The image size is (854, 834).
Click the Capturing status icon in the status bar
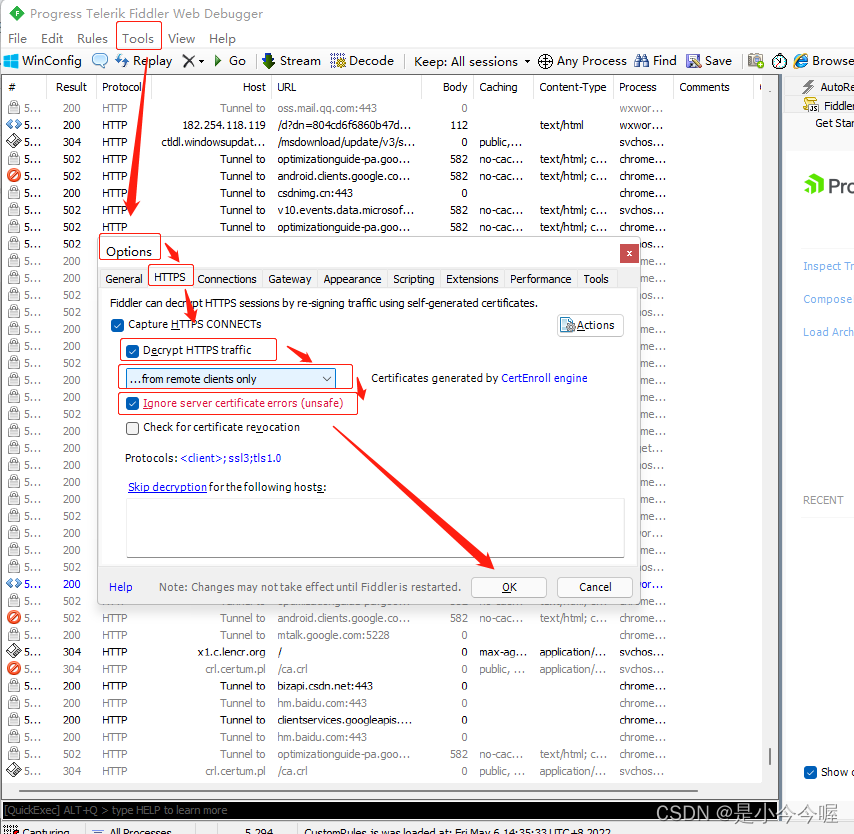coord(11,830)
